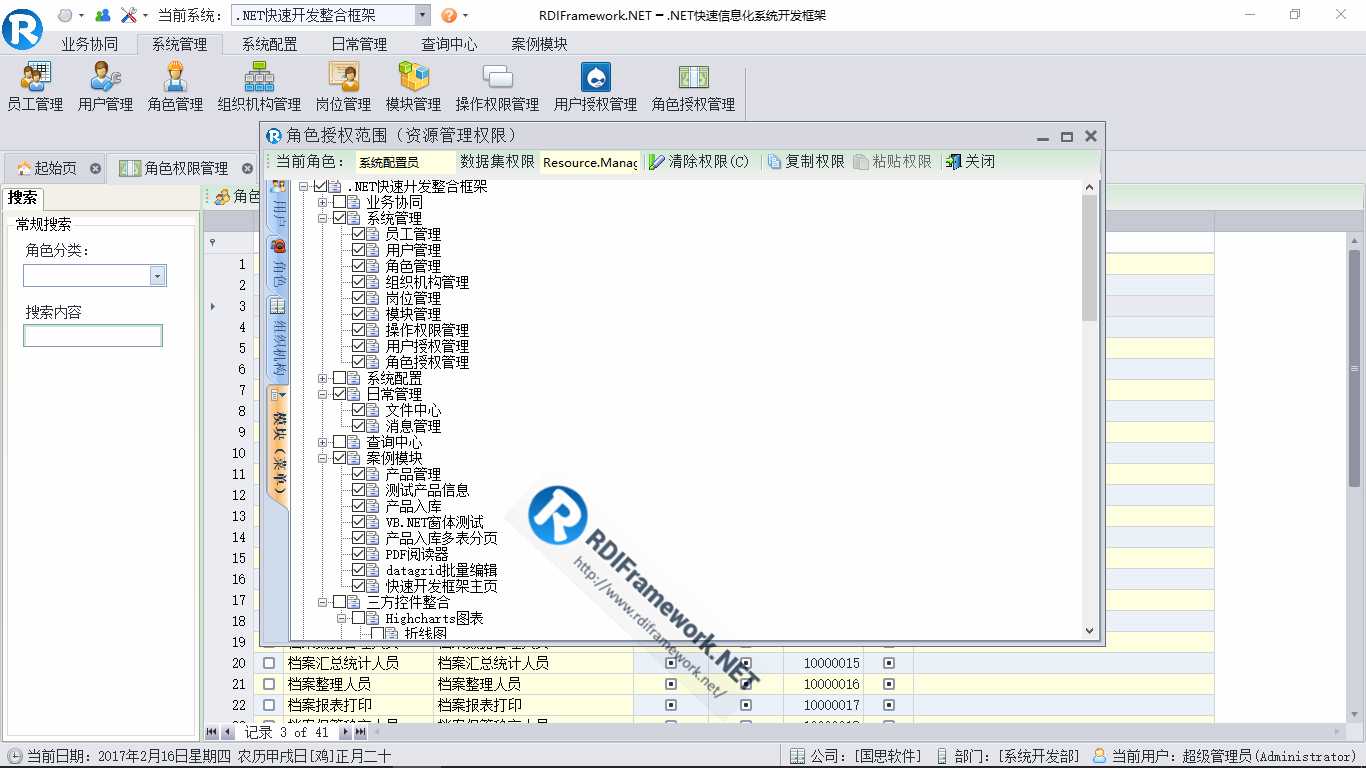Click the 角色 vertical side tab
The width and height of the screenshot is (1366, 768).
278,264
